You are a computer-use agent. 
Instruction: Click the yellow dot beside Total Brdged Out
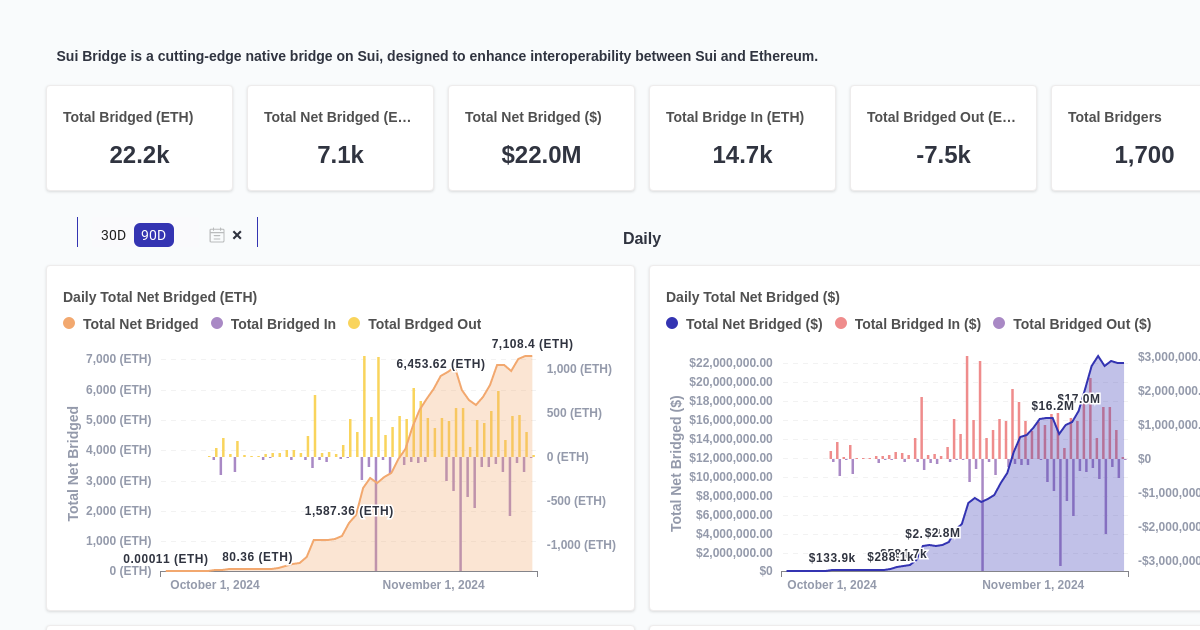click(x=353, y=323)
